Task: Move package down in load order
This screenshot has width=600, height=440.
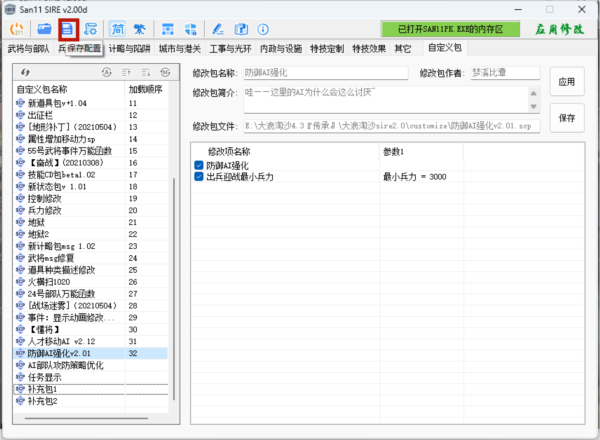Action: pyautogui.click(x=146, y=72)
